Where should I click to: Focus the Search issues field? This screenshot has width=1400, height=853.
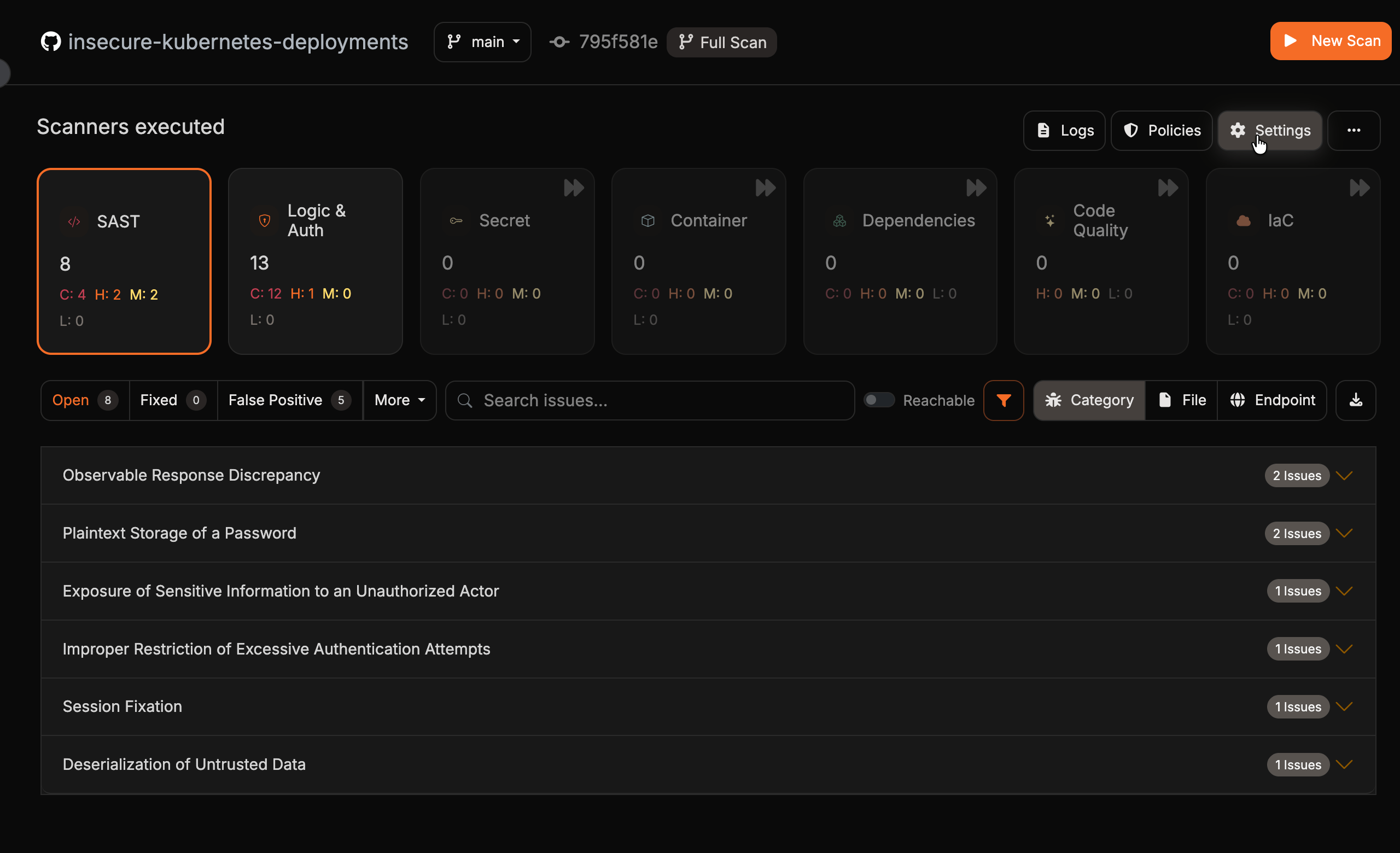(650, 400)
